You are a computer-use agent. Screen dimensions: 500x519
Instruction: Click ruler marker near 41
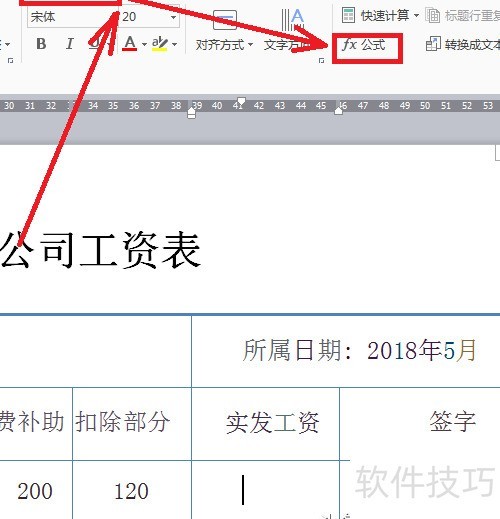tap(241, 101)
